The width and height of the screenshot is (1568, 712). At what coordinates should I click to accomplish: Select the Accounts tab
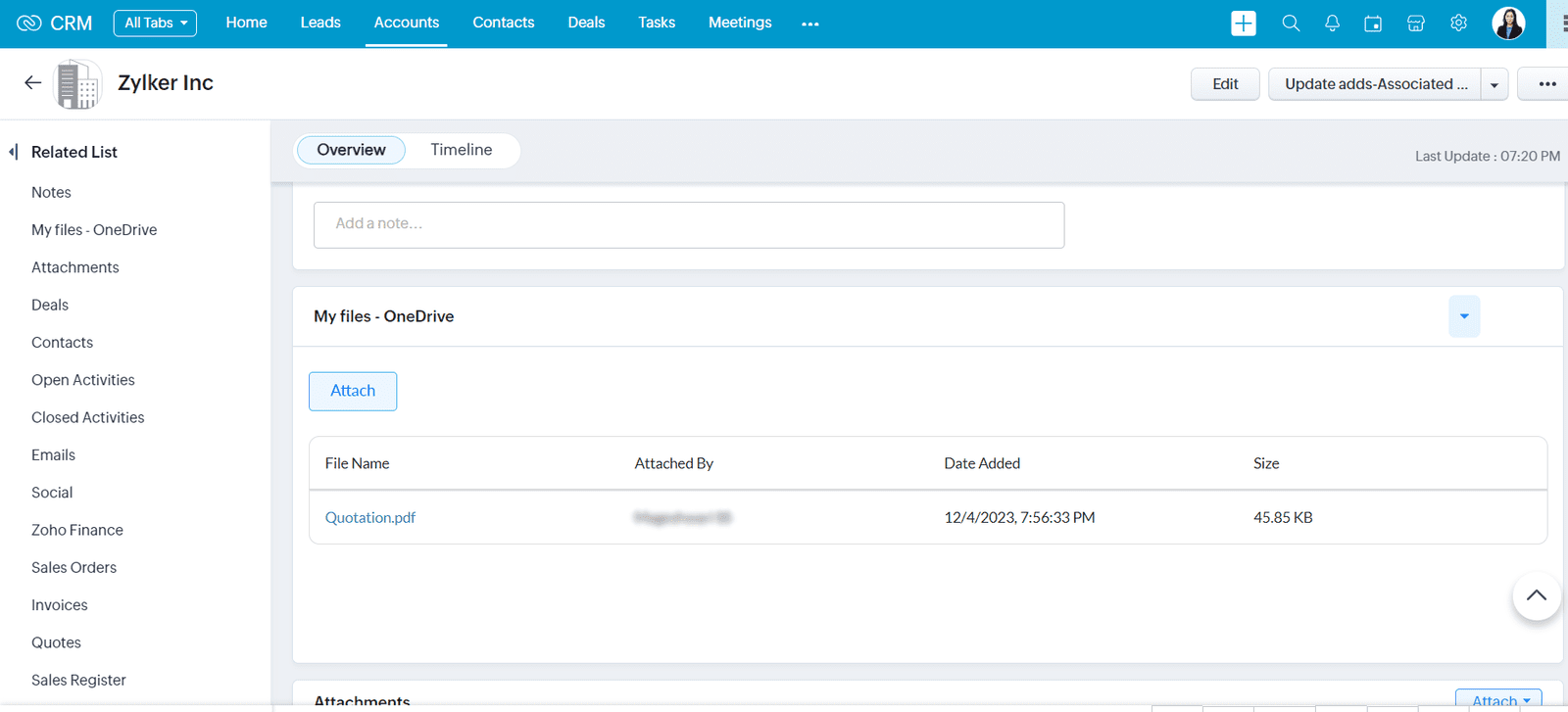point(407,23)
